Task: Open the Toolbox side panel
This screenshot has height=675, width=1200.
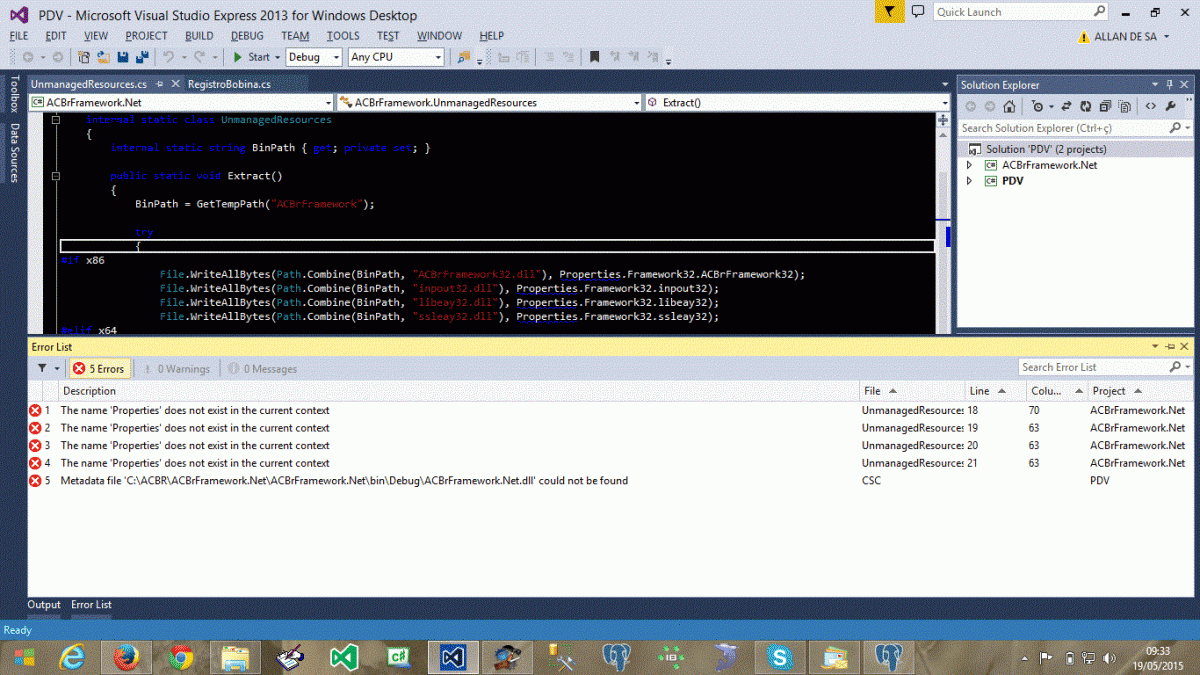Action: click(x=14, y=94)
